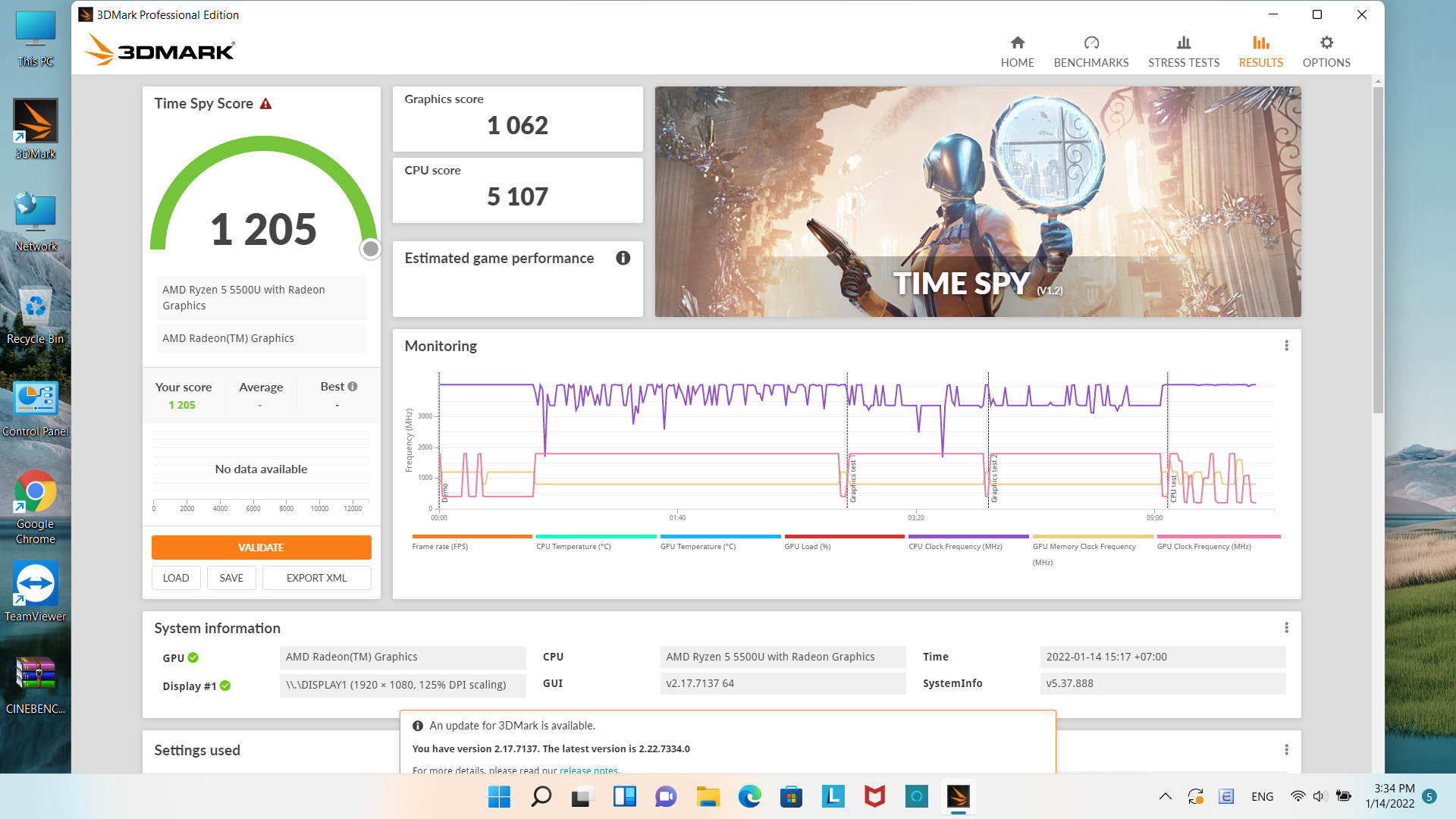Select the 3DMark desktop shortcut

(35, 129)
